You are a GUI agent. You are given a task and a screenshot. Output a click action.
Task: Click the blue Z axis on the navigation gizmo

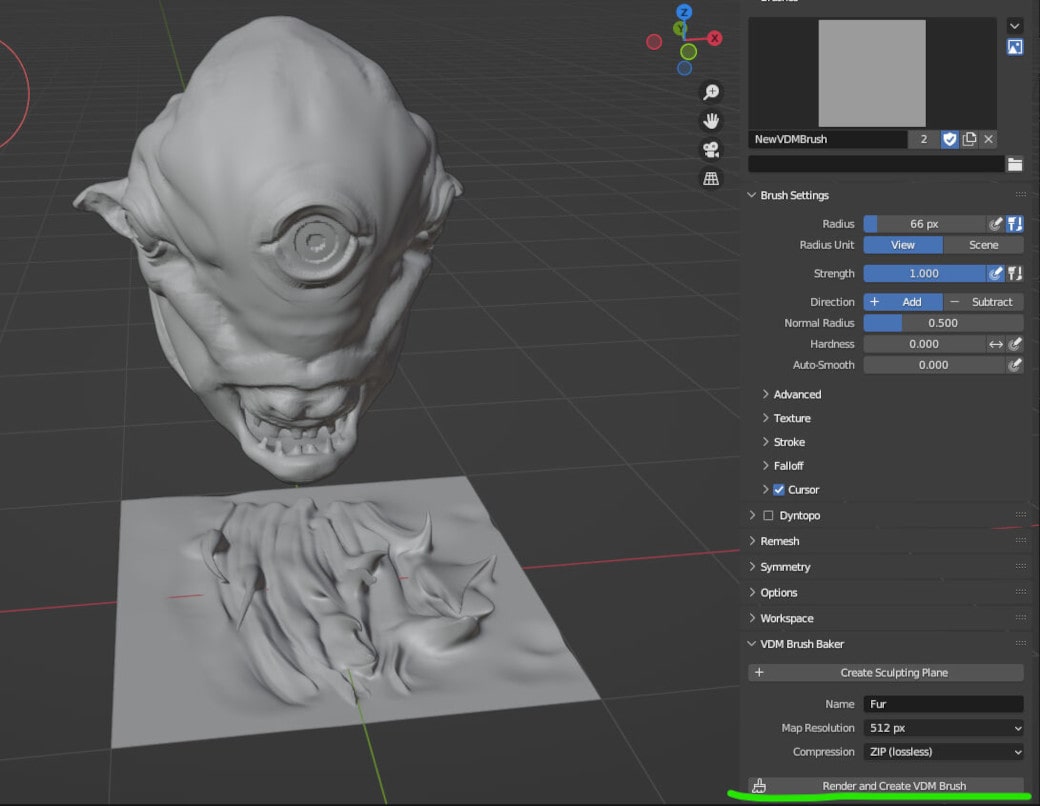point(683,12)
